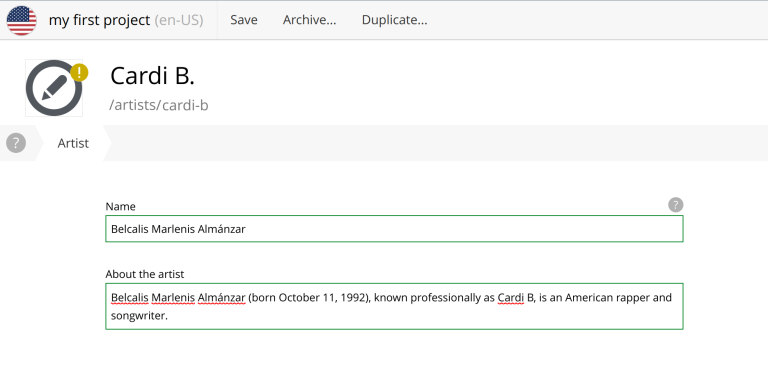
Task: Click the Cardi B. document heading
Action: 152,76
